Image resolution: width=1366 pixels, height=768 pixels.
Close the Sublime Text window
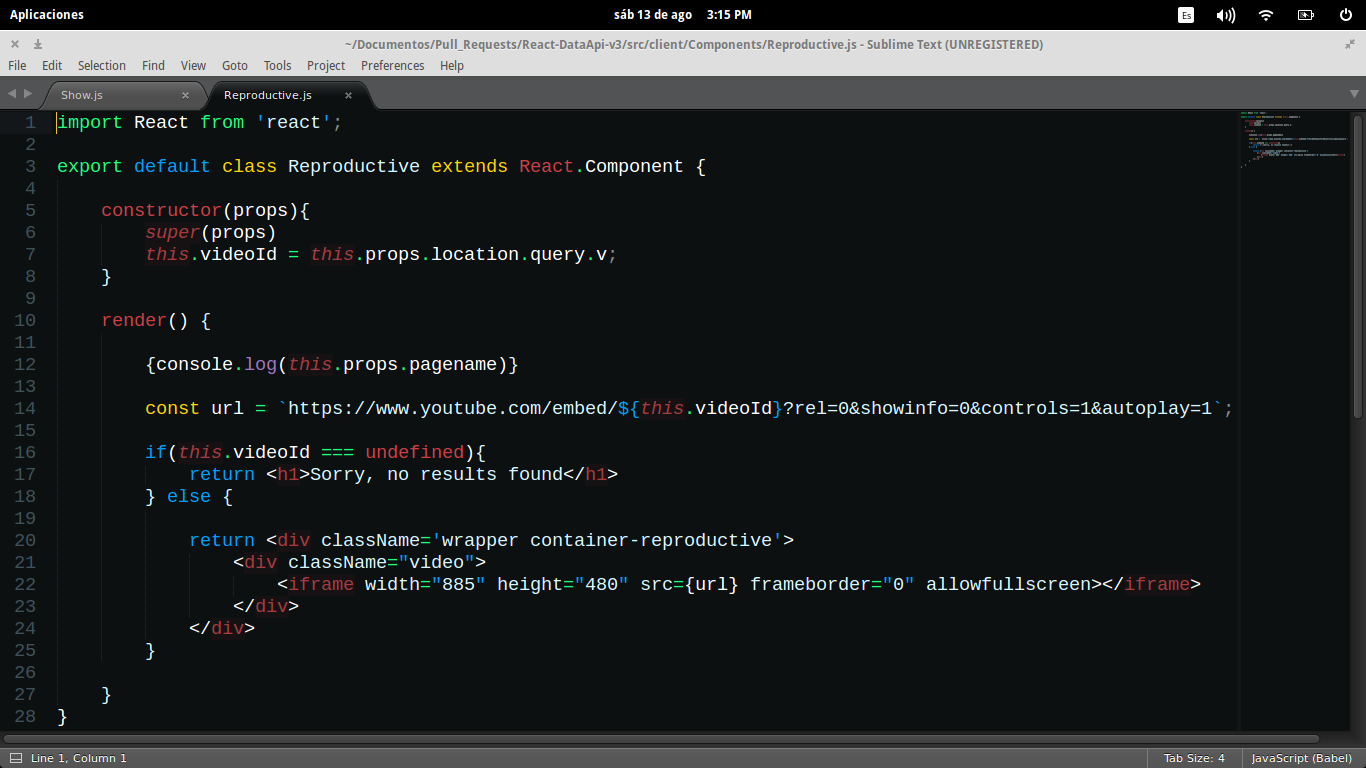15,44
